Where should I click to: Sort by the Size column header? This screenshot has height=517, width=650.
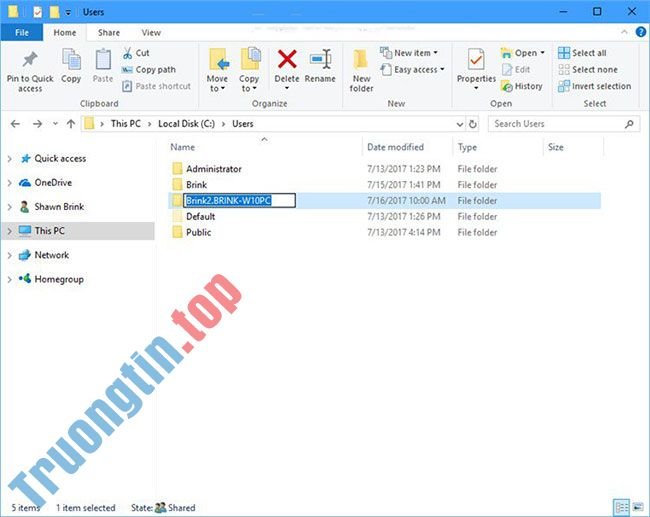[x=555, y=147]
